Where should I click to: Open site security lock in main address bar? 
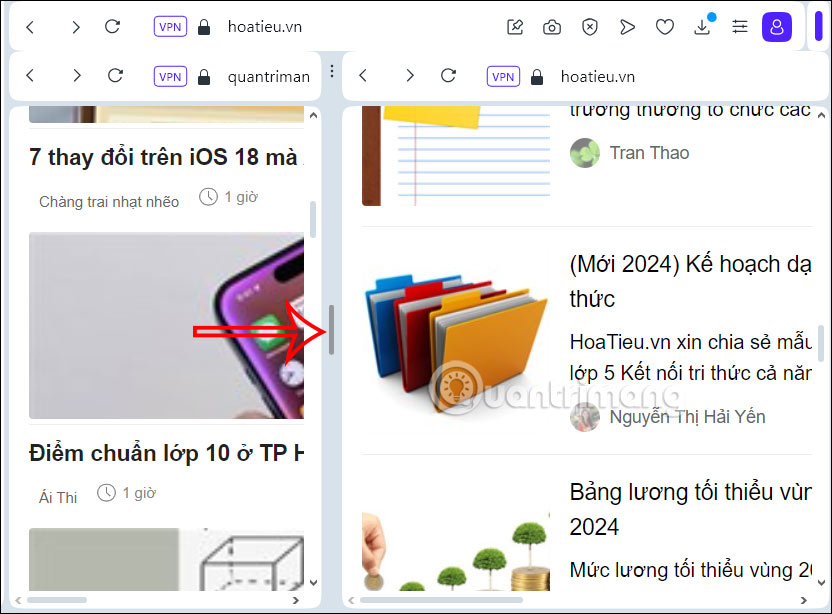(204, 27)
